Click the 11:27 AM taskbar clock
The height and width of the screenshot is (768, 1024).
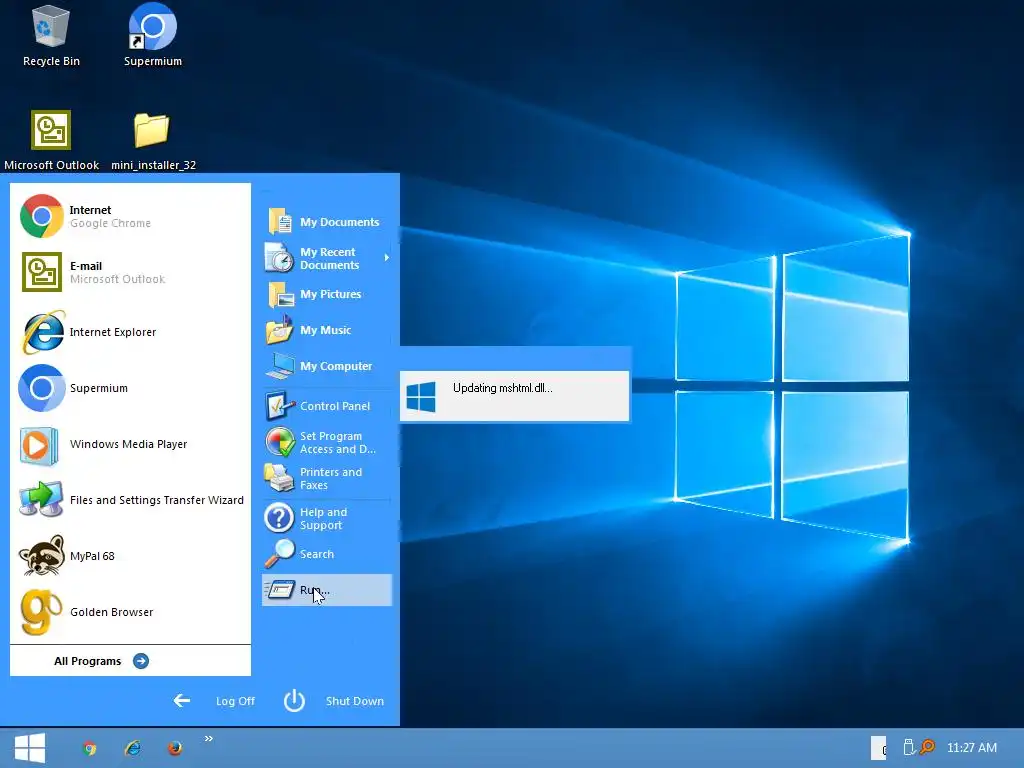point(972,748)
